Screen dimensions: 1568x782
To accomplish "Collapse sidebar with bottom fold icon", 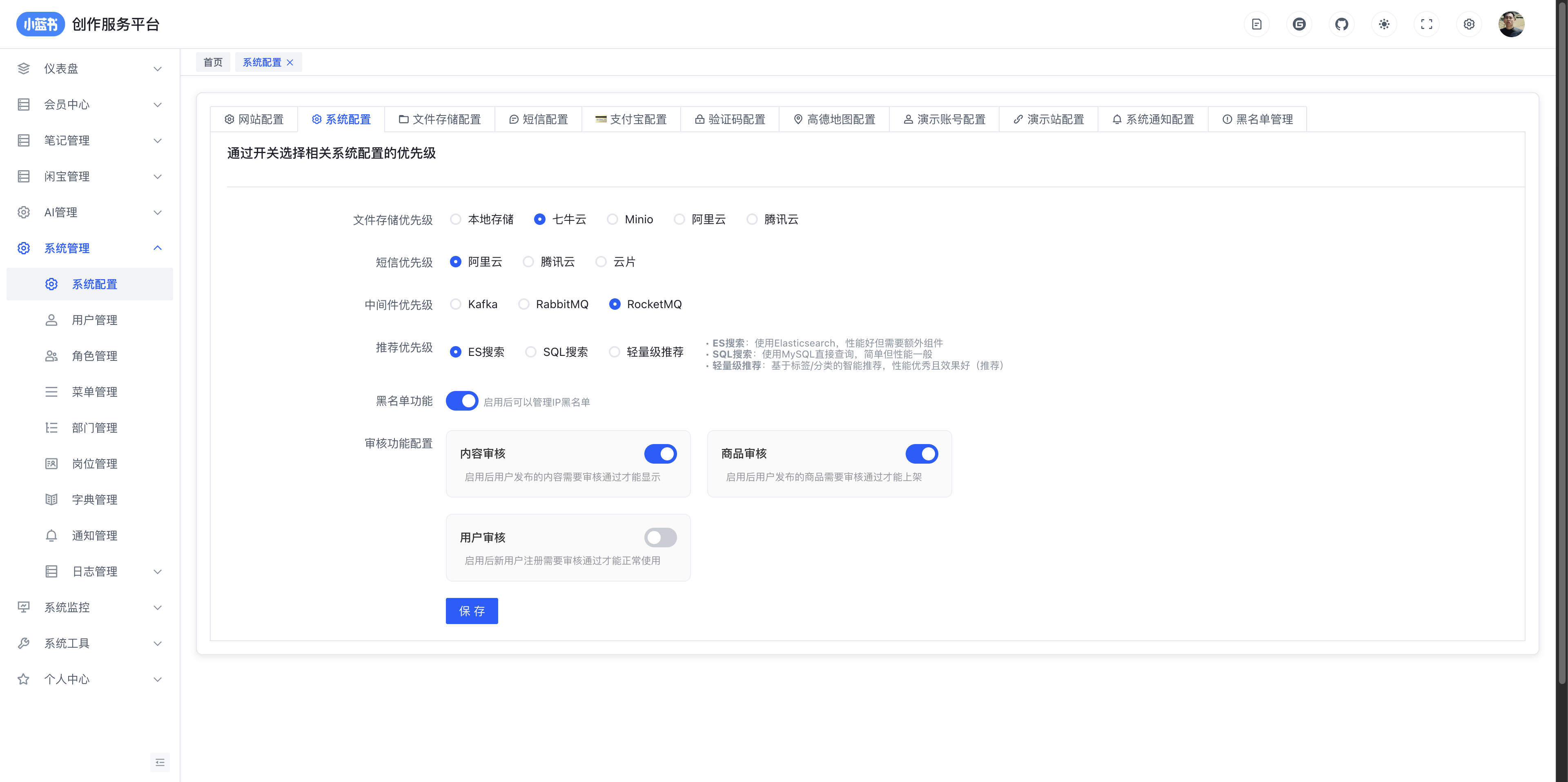I will click(160, 762).
